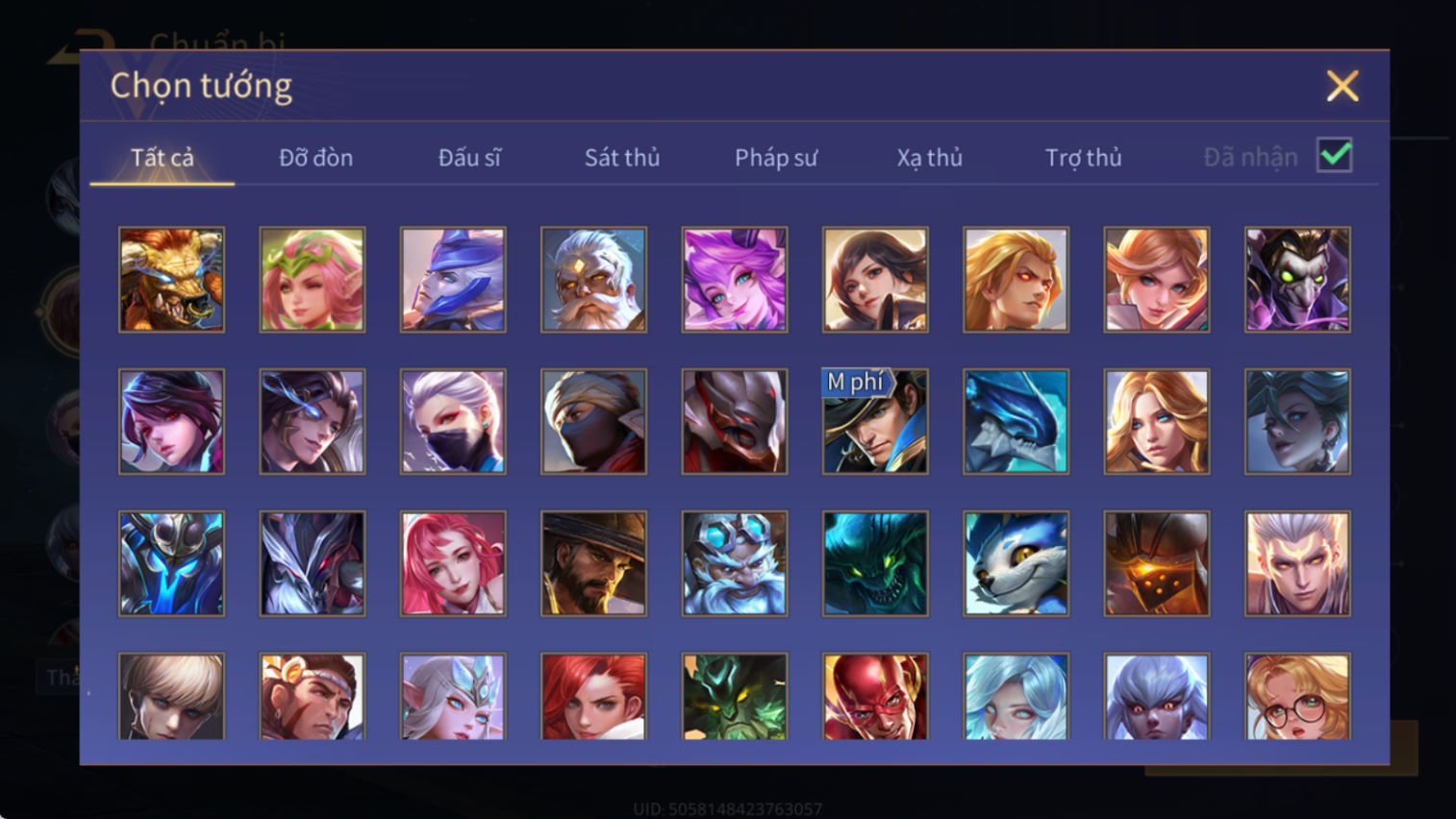Pick the masked white-haired ninja woman
The height and width of the screenshot is (819, 1456).
(x=453, y=421)
